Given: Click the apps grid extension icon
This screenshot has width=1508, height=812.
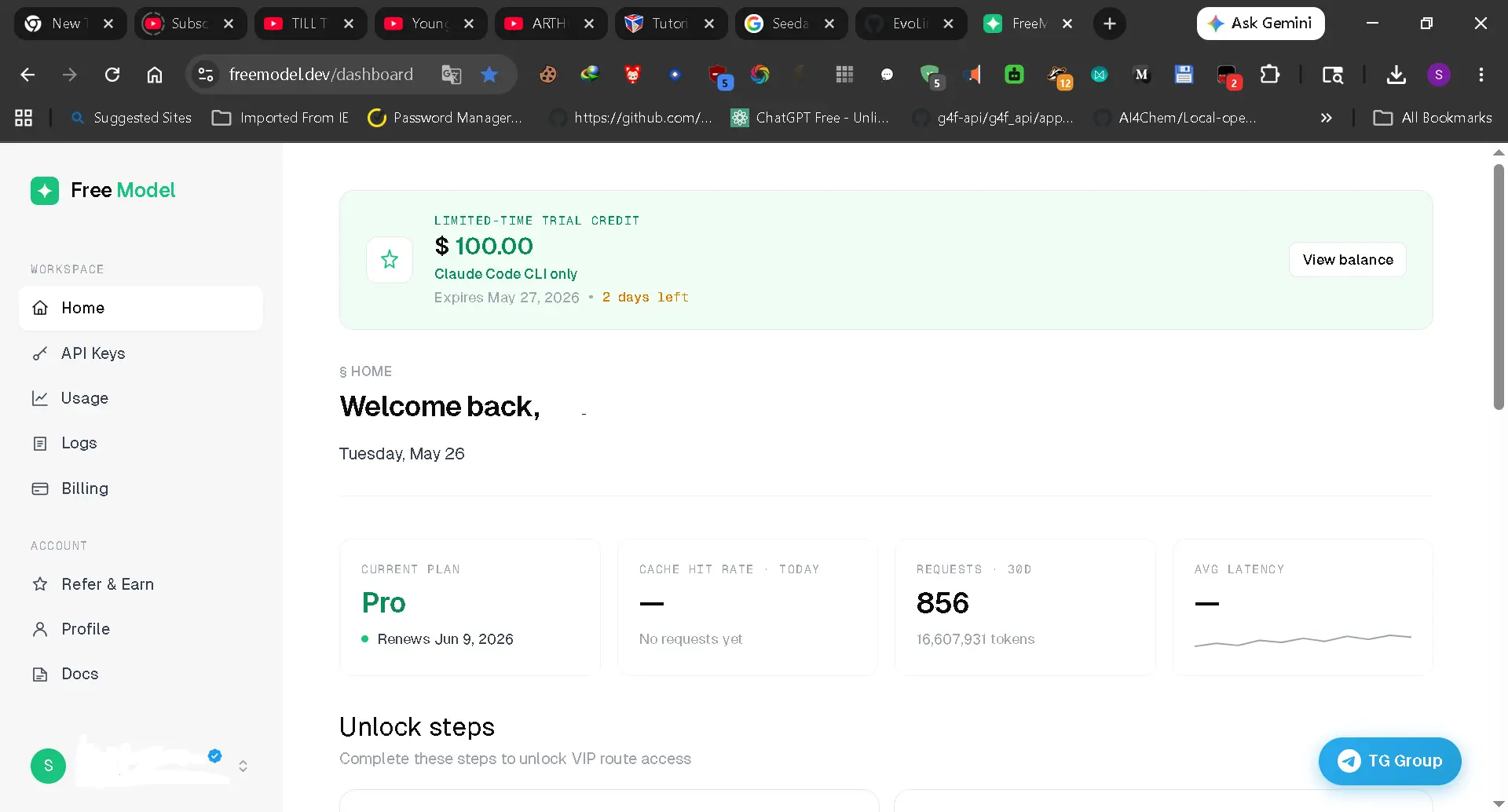Looking at the screenshot, I should pos(844,75).
